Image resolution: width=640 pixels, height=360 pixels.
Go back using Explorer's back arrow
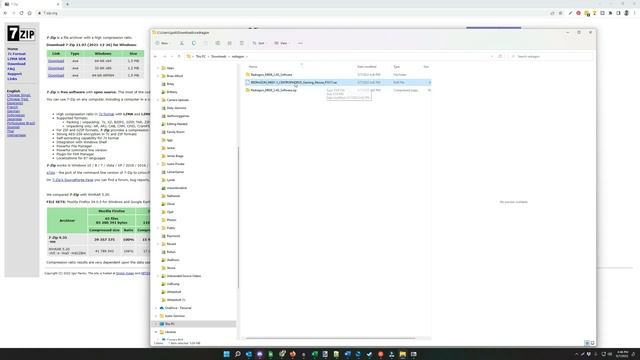pos(156,56)
